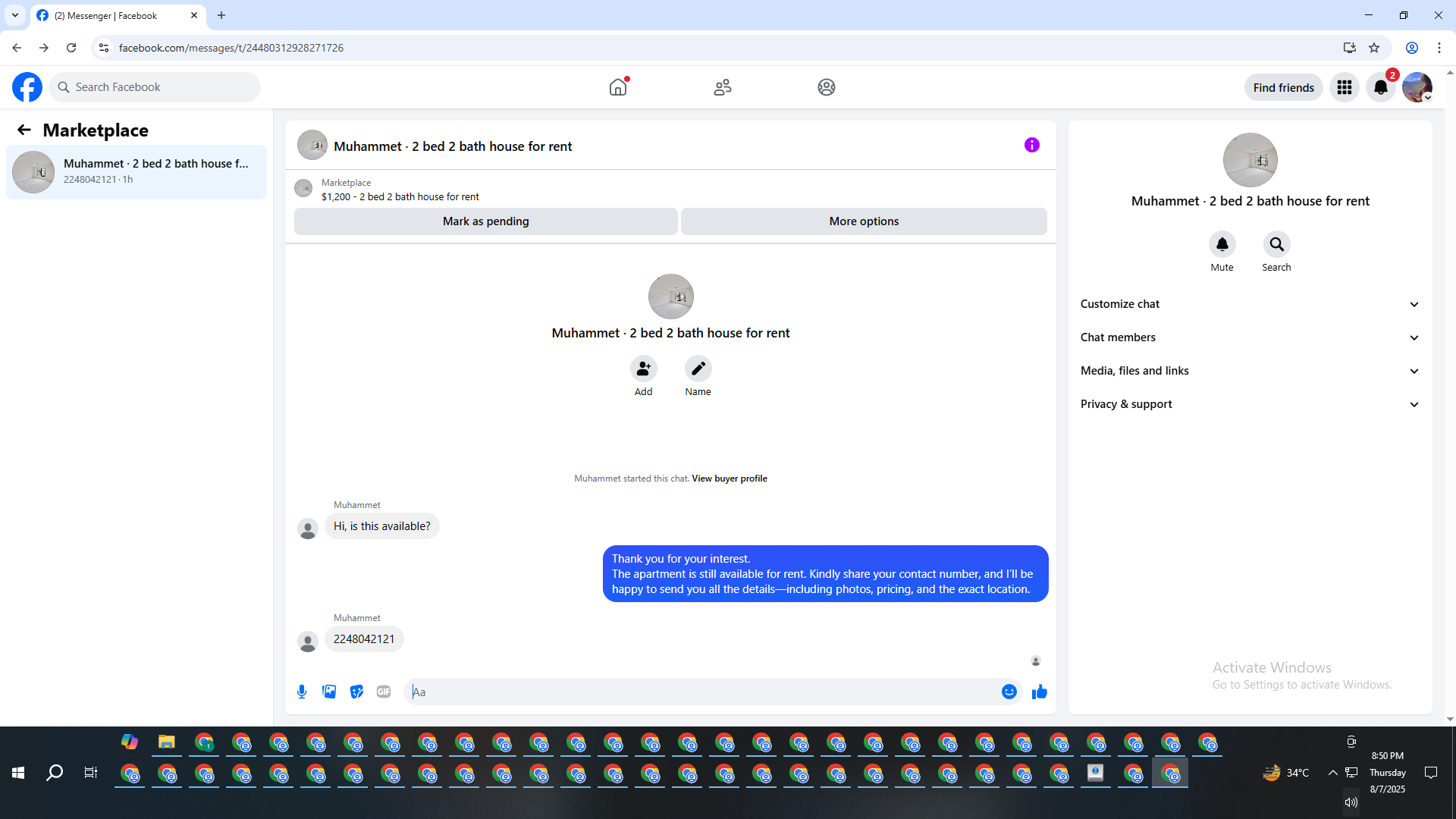Screen dimensions: 1456x819
Task: Open the Windows notification center icon
Action: coord(1431,773)
